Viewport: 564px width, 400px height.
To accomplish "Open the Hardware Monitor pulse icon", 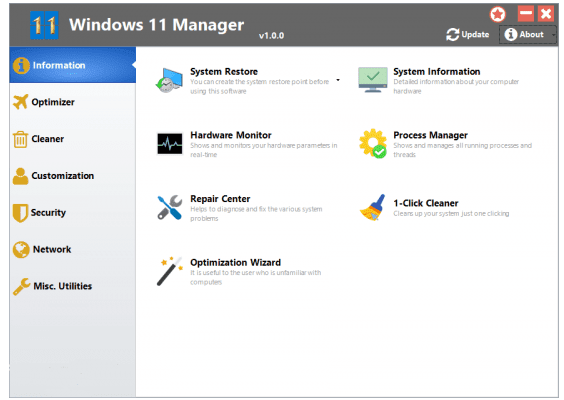I will (169, 144).
